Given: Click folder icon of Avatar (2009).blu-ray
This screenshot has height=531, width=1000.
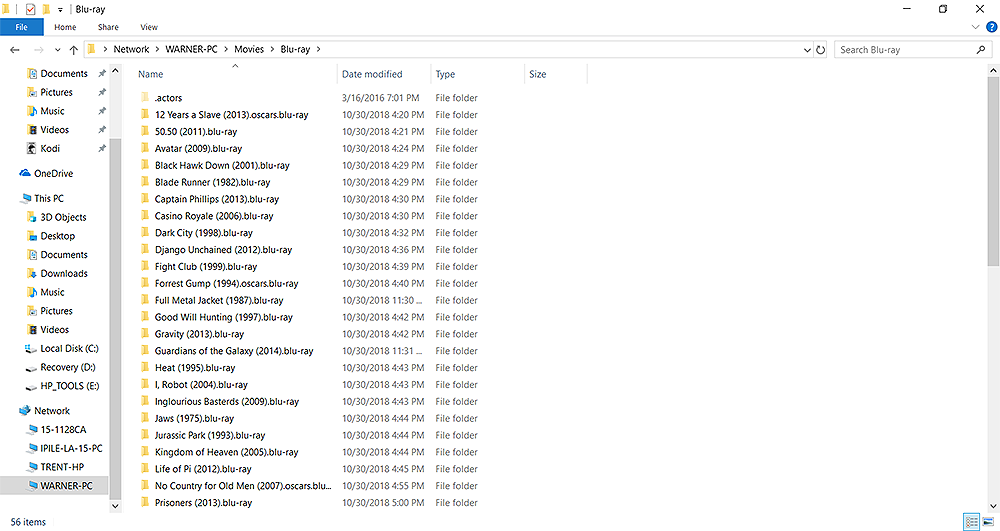Looking at the screenshot, I should 145,148.
